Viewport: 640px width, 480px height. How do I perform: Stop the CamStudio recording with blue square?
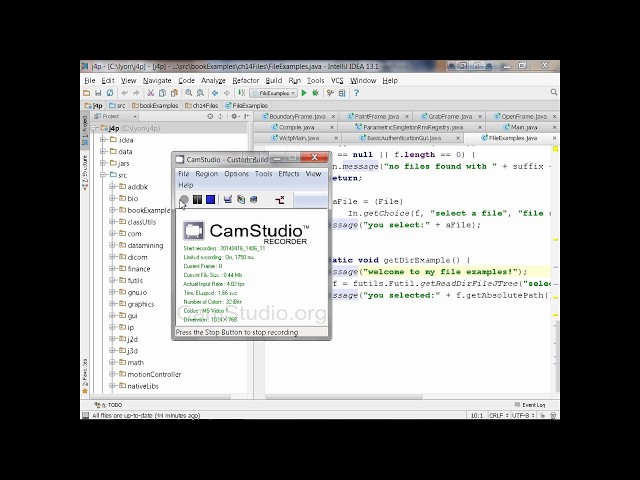pyautogui.click(x=211, y=200)
